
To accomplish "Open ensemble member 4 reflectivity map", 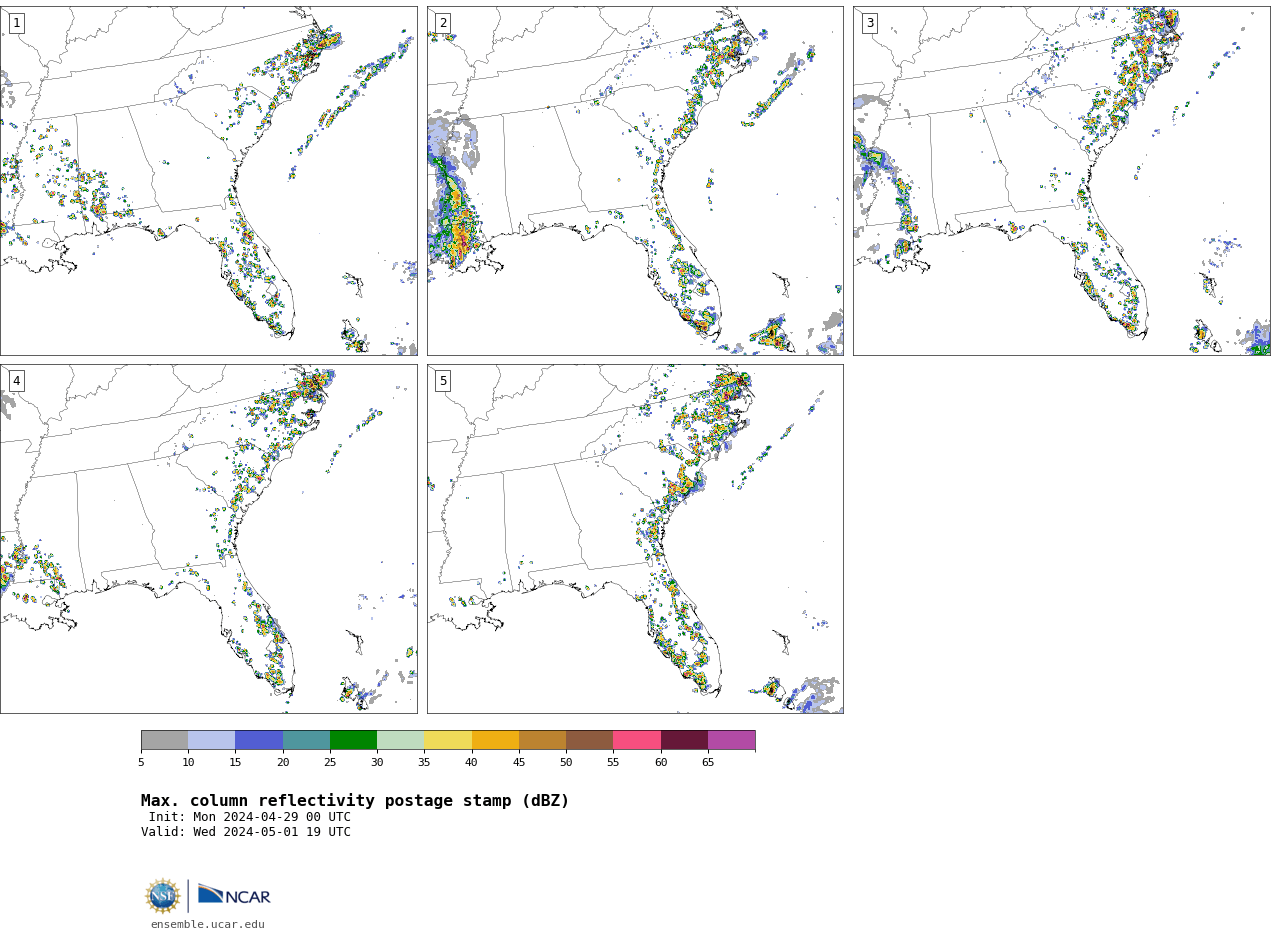I will point(208,539).
